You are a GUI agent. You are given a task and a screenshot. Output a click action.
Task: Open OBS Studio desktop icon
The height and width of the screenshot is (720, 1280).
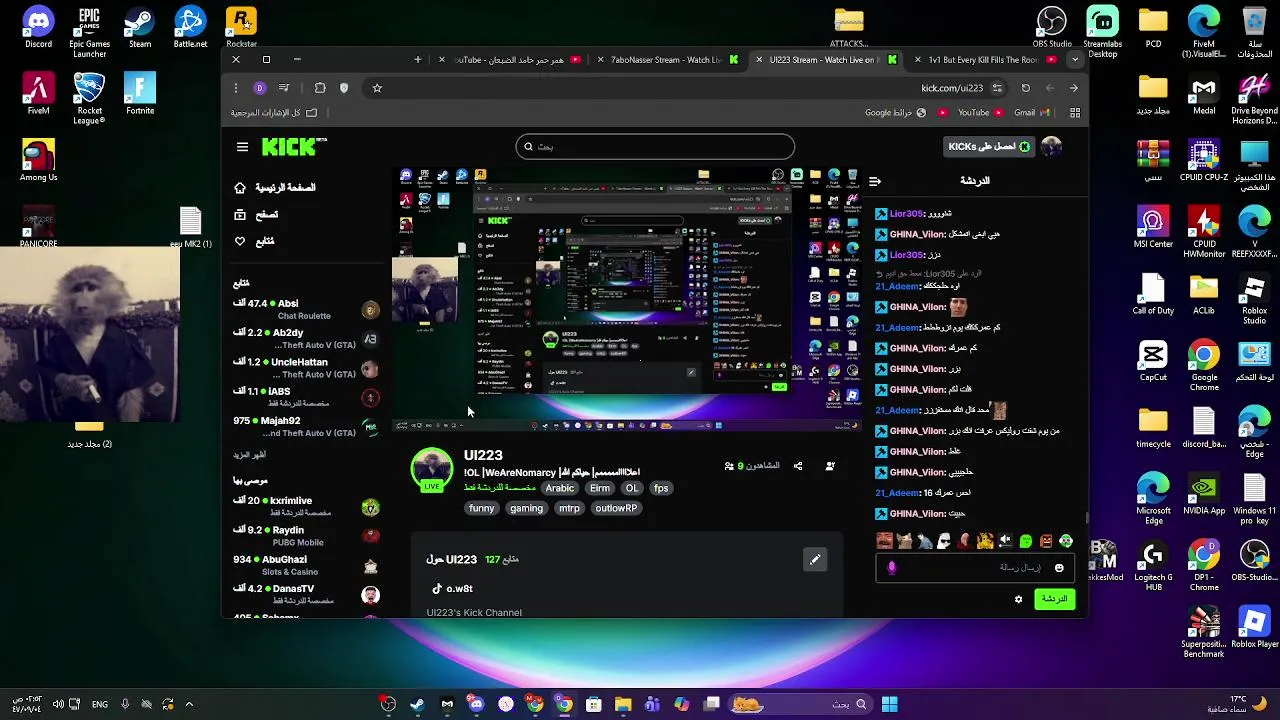(x=1051, y=28)
